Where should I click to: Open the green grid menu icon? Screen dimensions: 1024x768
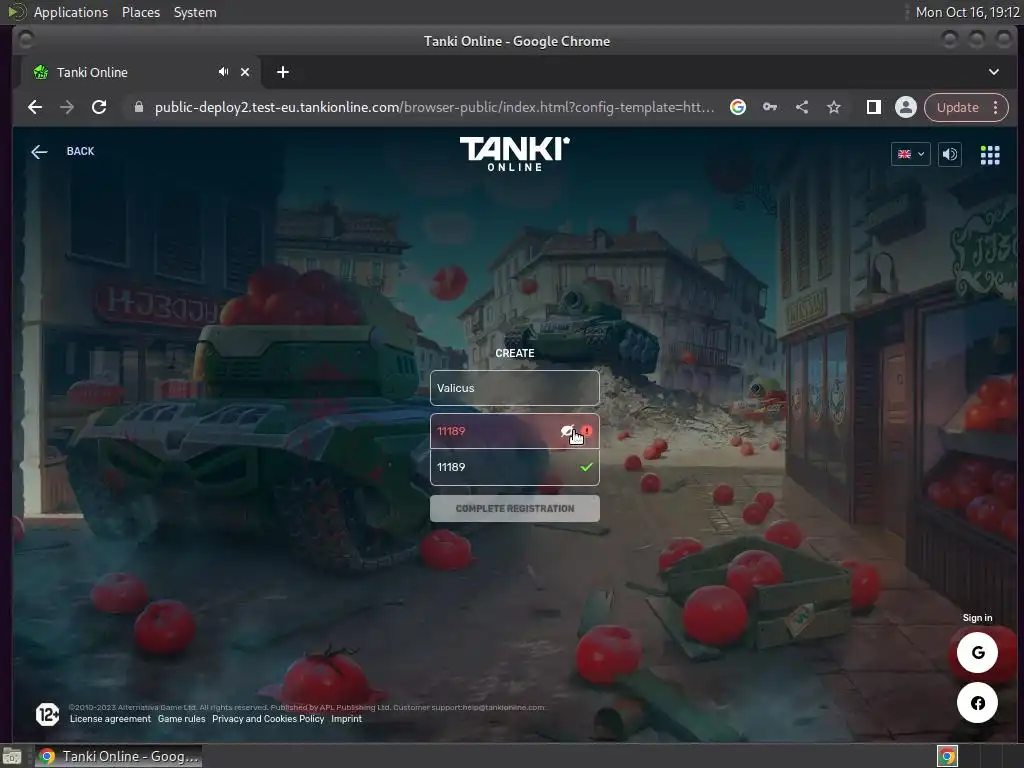[x=990, y=155]
